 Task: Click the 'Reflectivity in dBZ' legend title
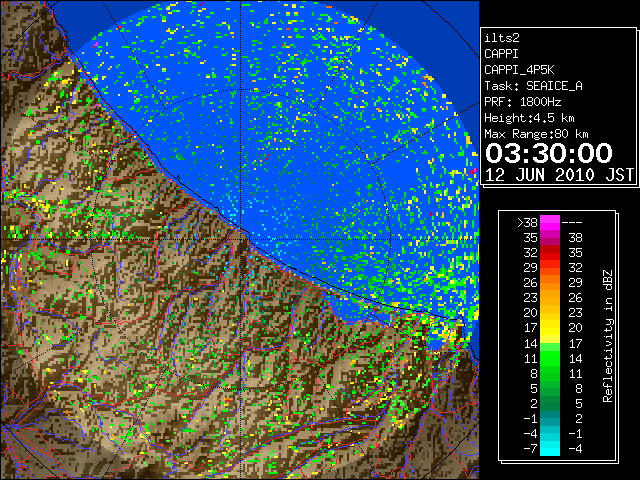608,336
